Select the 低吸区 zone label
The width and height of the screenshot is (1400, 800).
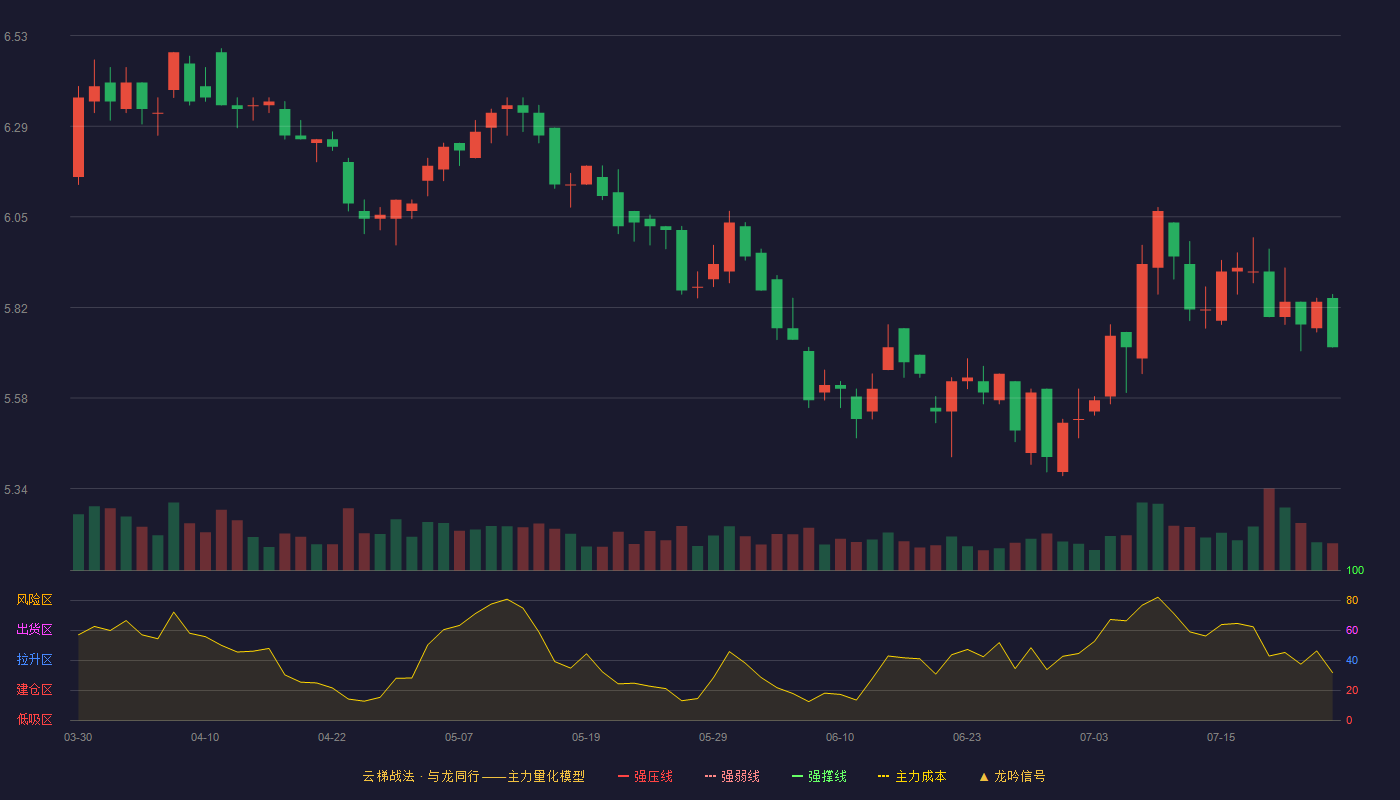coord(34,719)
